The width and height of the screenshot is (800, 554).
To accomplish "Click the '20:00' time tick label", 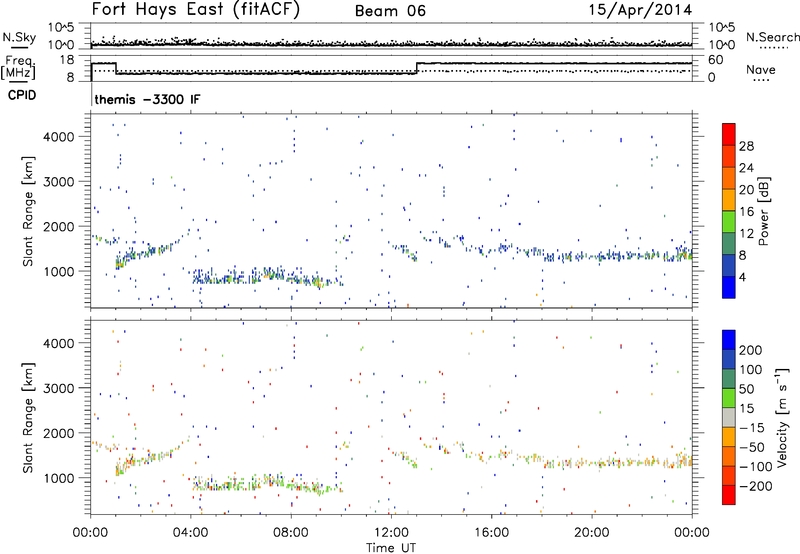I will (591, 532).
